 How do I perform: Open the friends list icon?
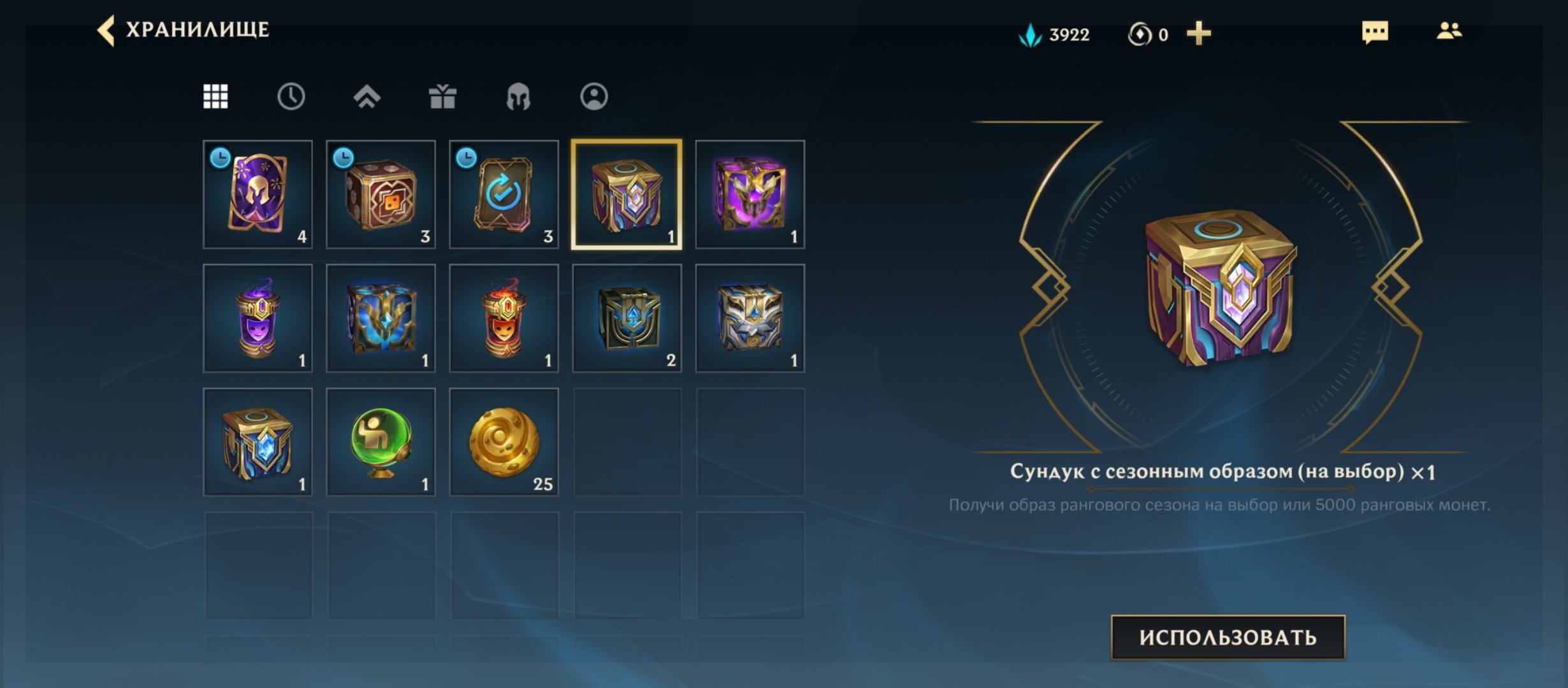pos(1449,31)
